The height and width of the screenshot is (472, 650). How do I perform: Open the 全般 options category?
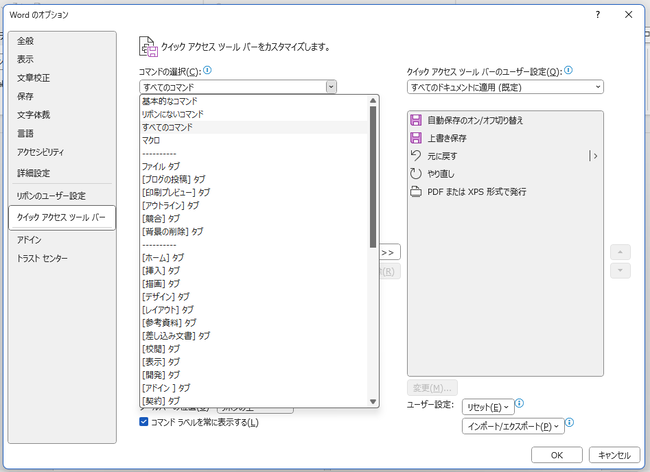click(62, 41)
